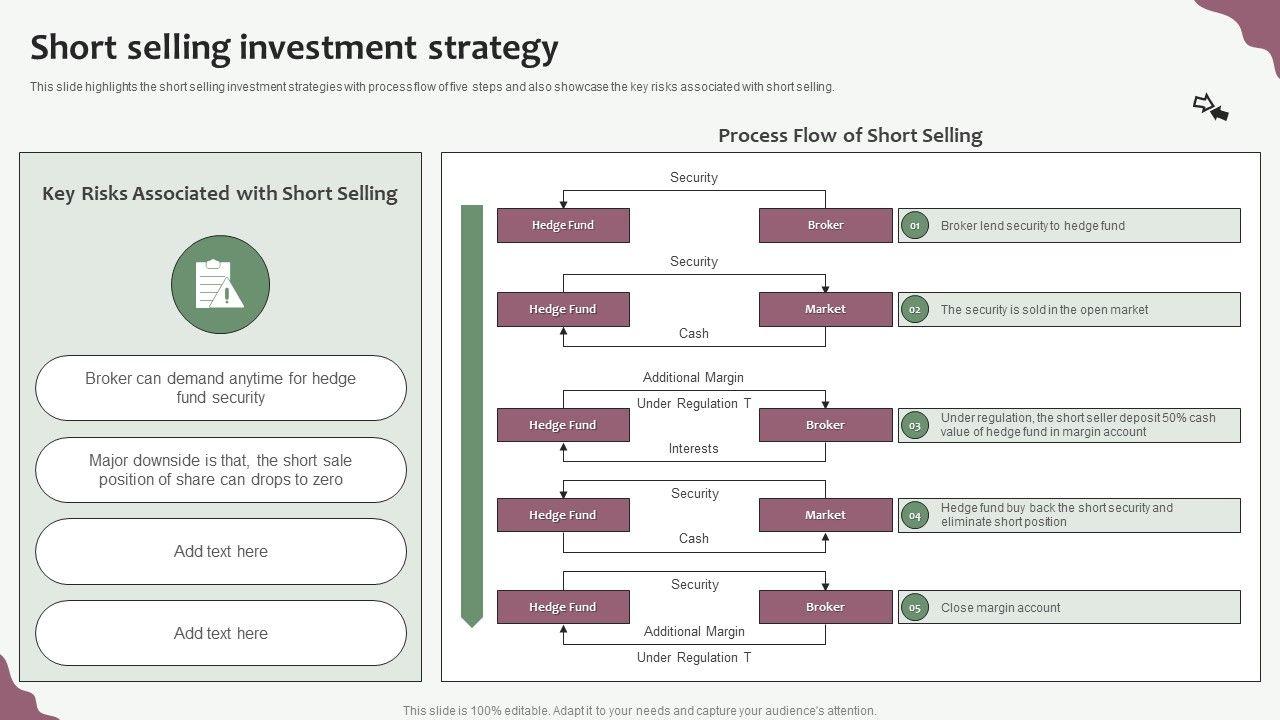
Task: Click the first row Broker box
Action: [825, 226]
